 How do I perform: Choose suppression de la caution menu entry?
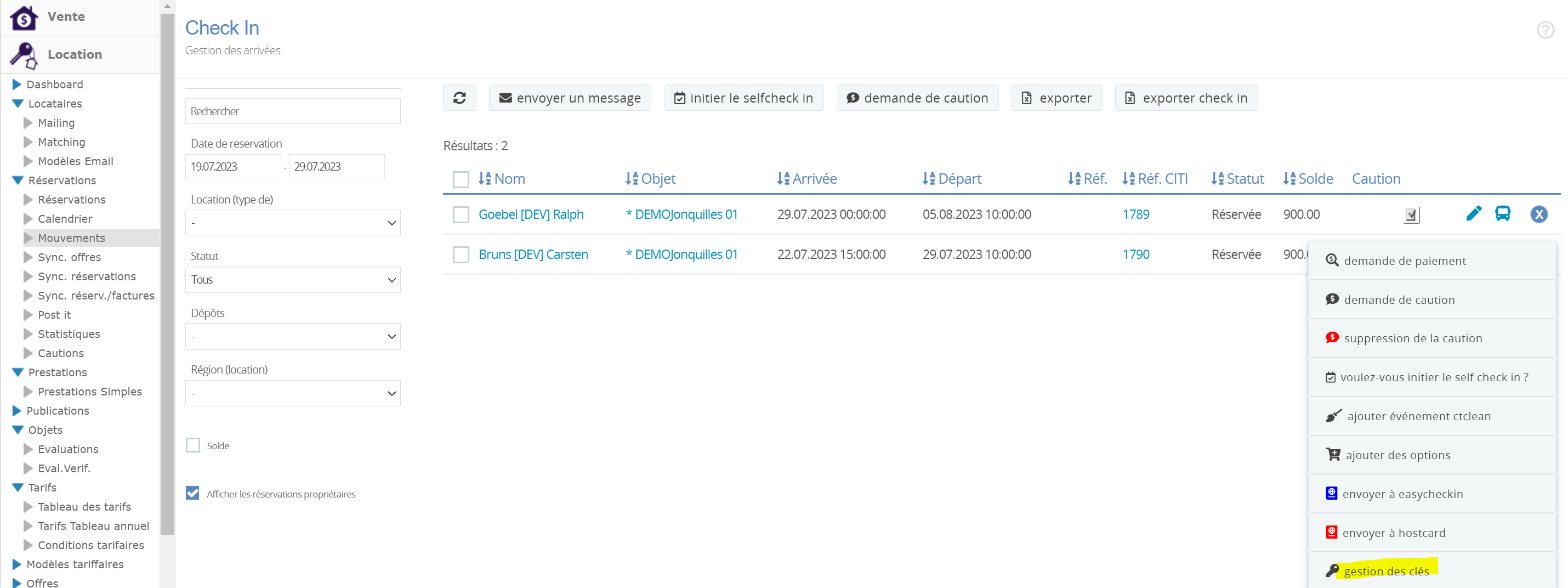point(1431,338)
